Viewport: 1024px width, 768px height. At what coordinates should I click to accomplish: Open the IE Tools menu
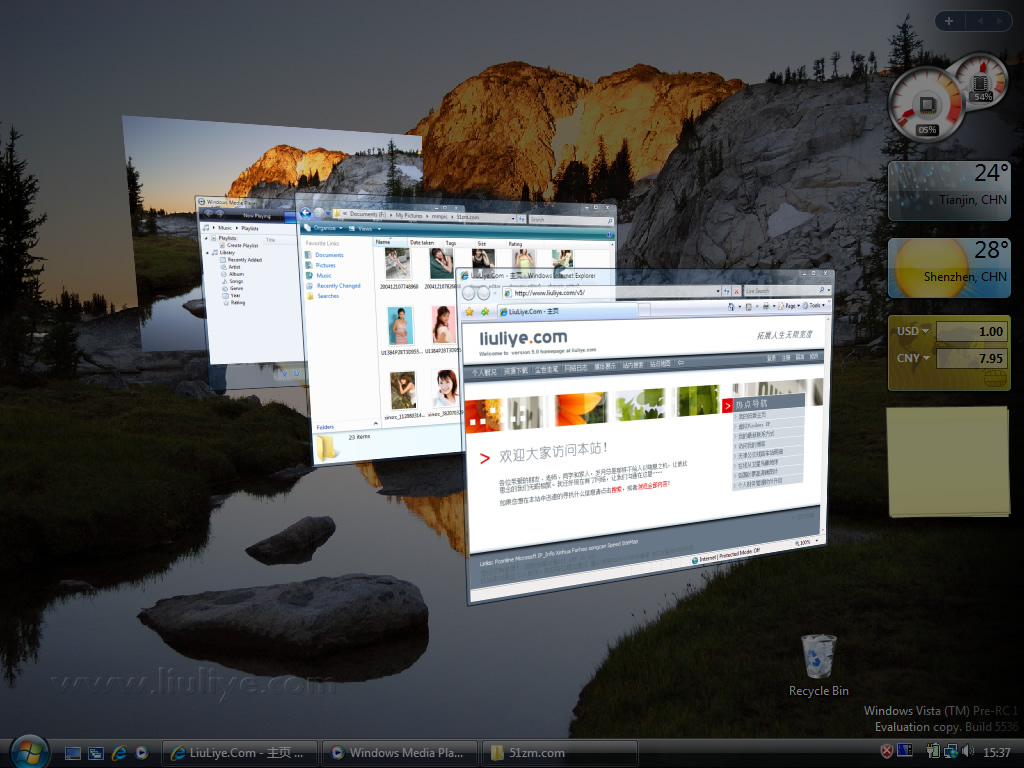[x=813, y=305]
